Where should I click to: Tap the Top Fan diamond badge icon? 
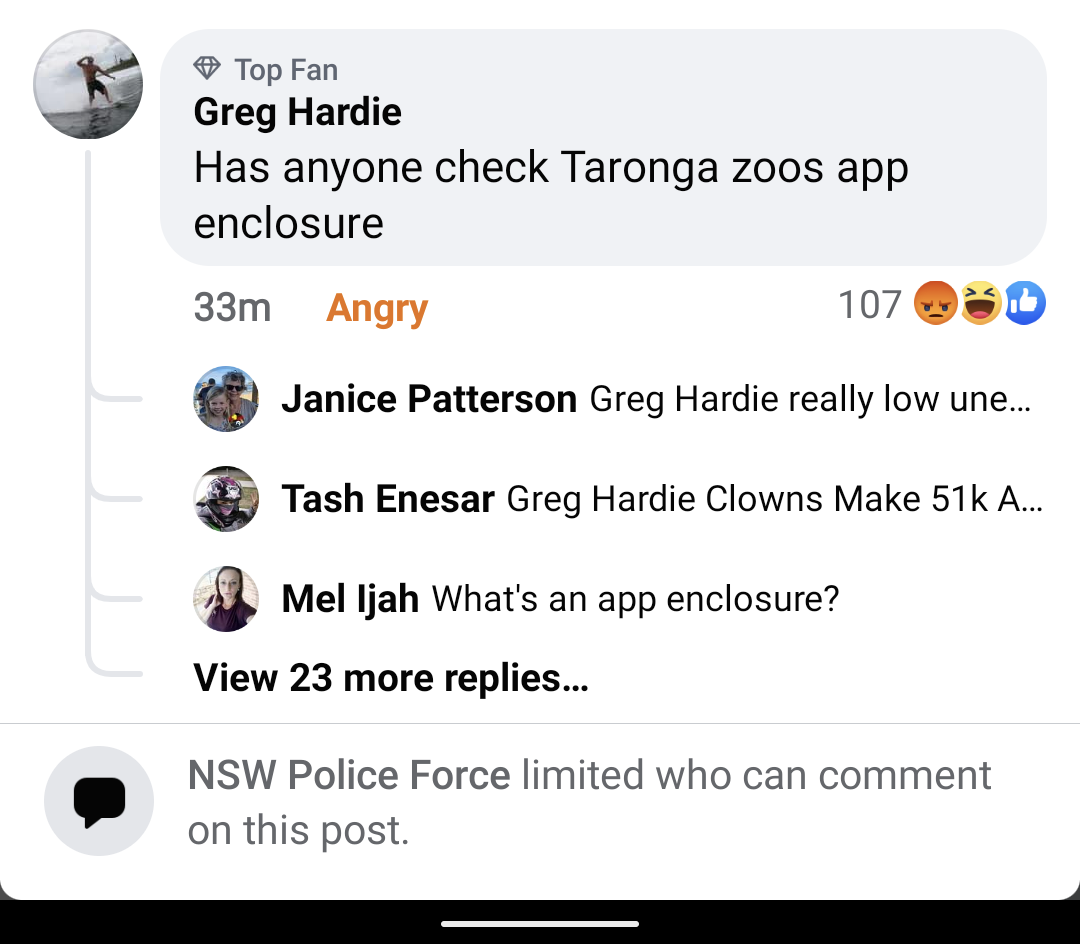(207, 69)
